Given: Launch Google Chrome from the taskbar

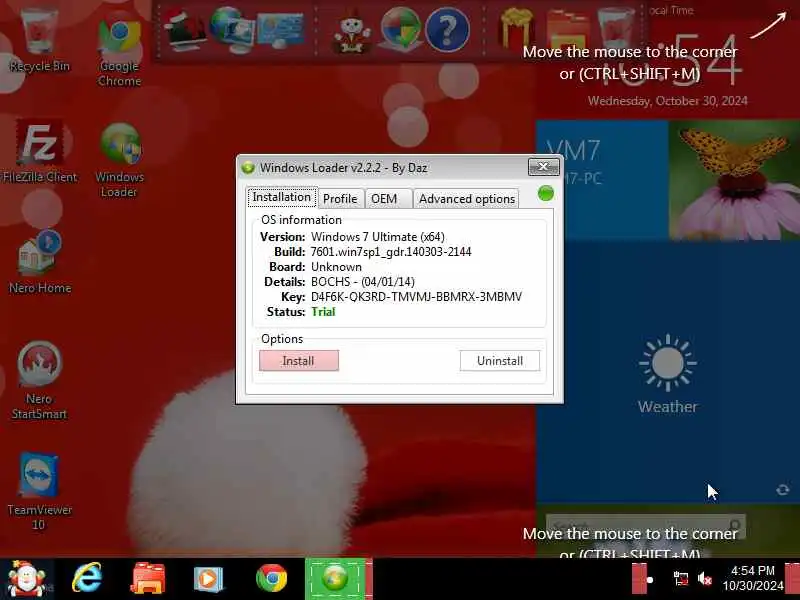Looking at the screenshot, I should pyautogui.click(x=271, y=579).
